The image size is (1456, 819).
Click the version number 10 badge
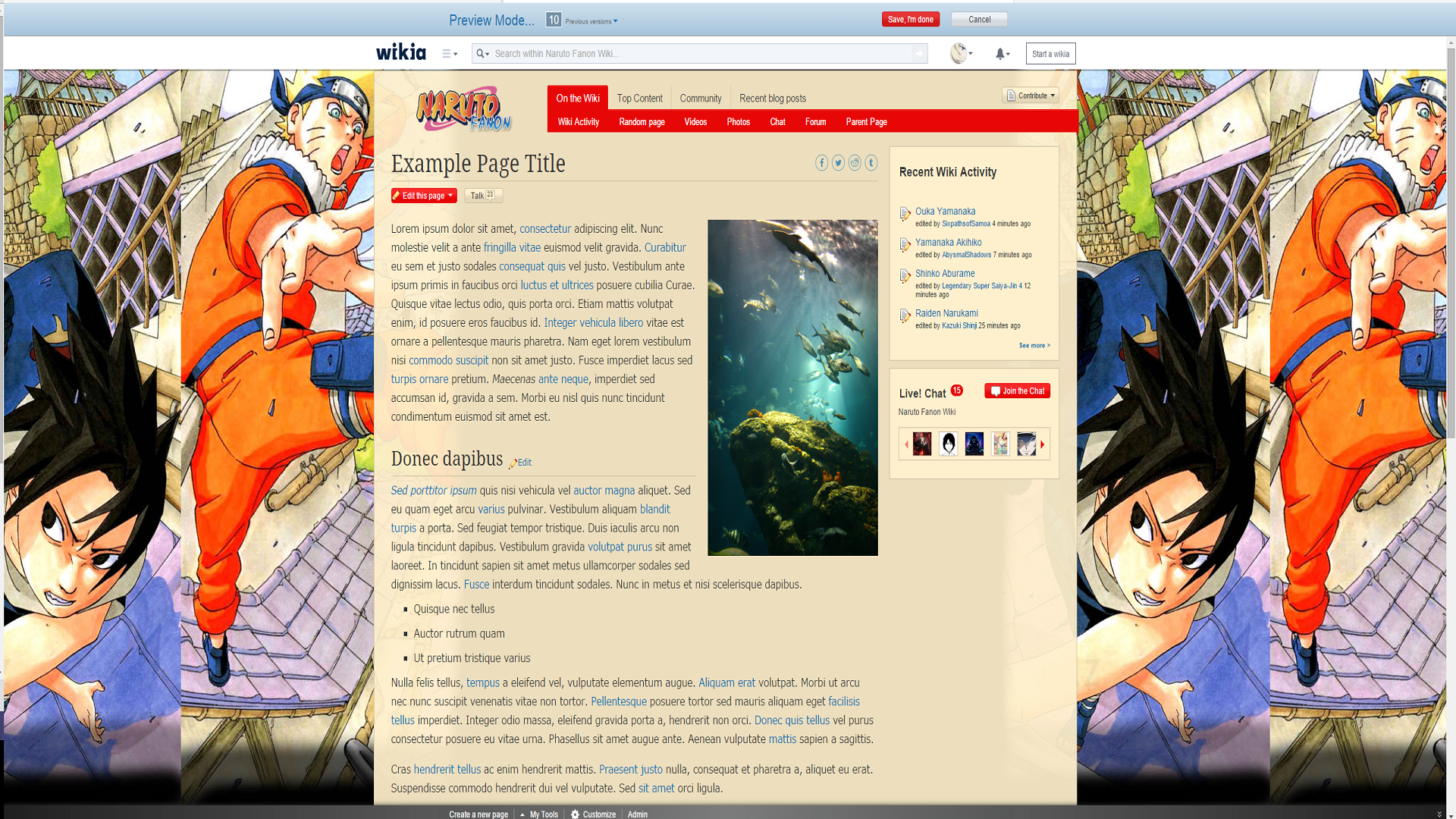[554, 20]
